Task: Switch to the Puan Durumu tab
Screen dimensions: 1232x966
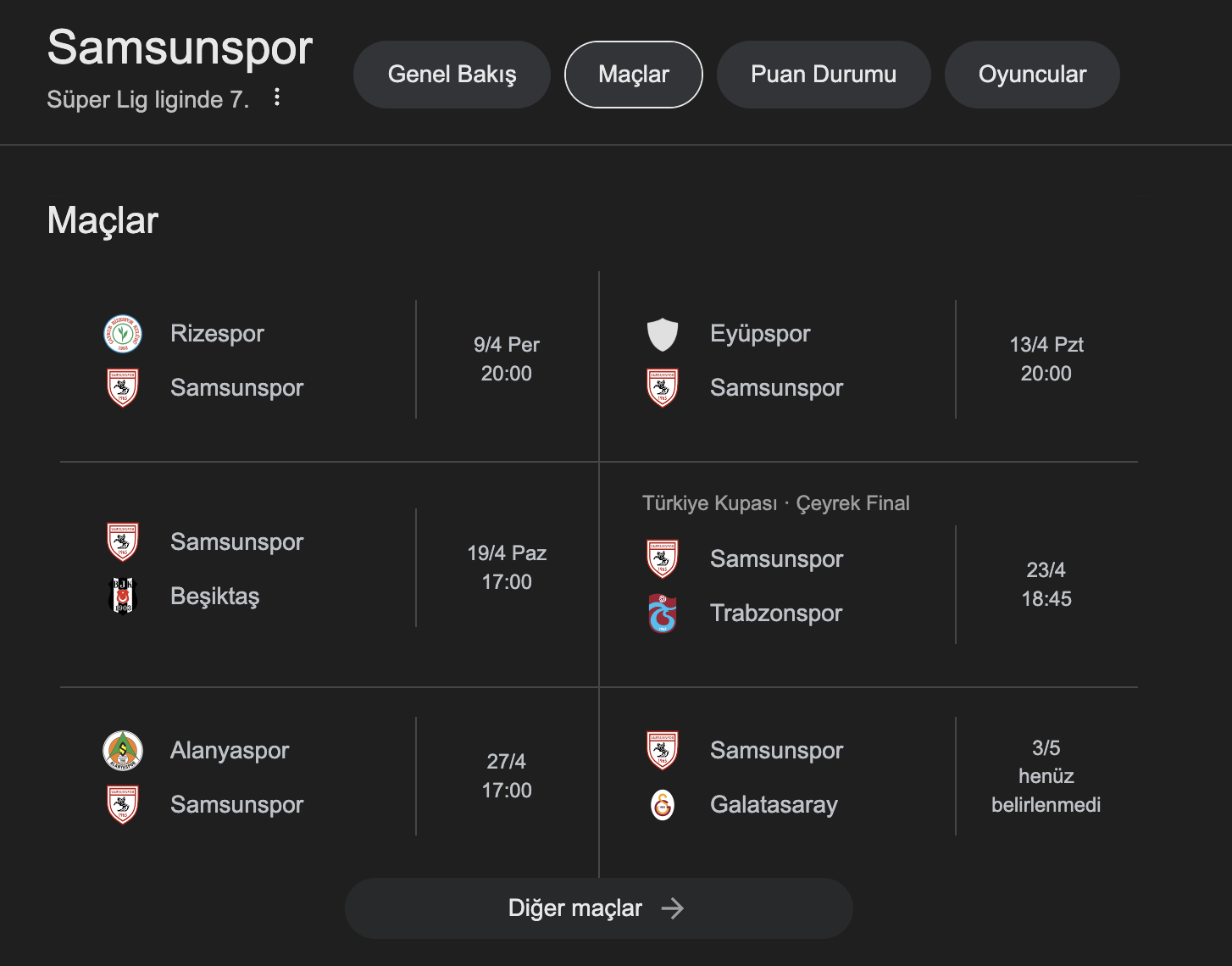Action: 823,74
